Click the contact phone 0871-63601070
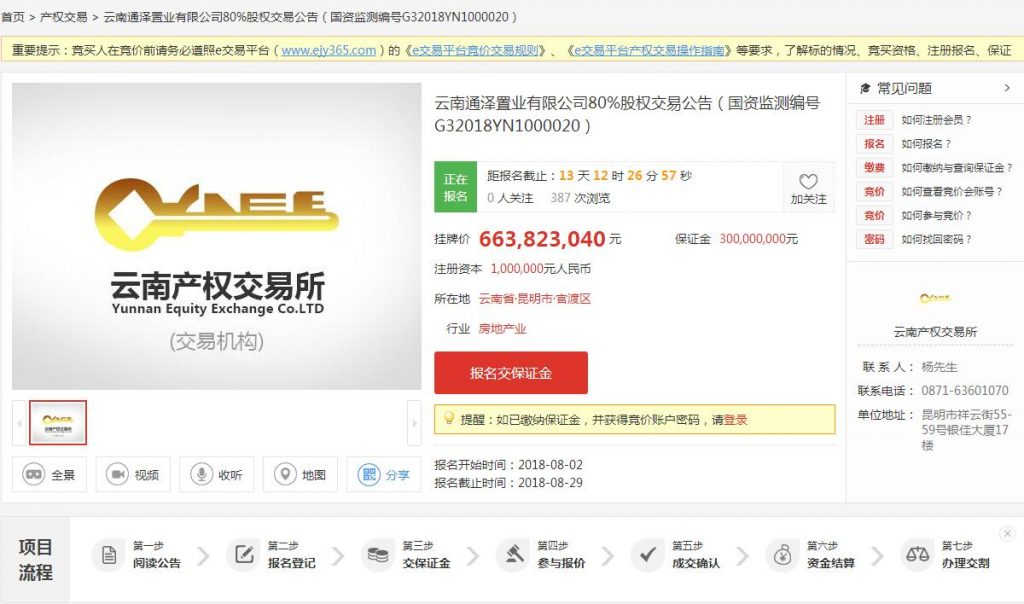 click(x=965, y=390)
